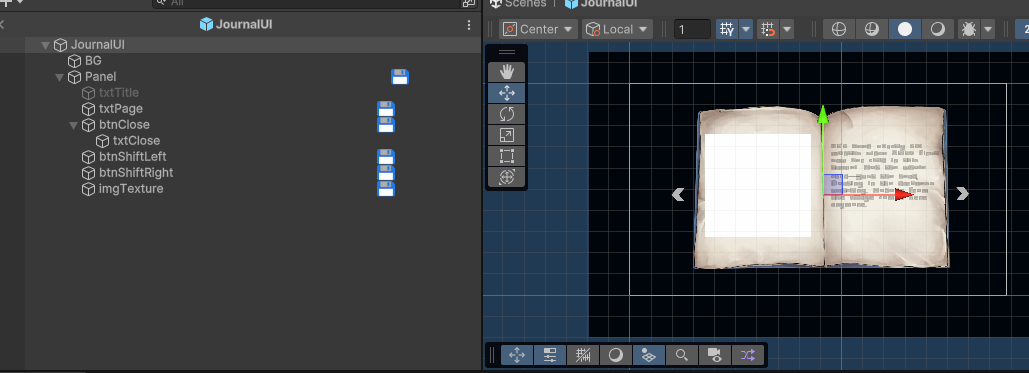Click the save icon on btnClose row

386,124
